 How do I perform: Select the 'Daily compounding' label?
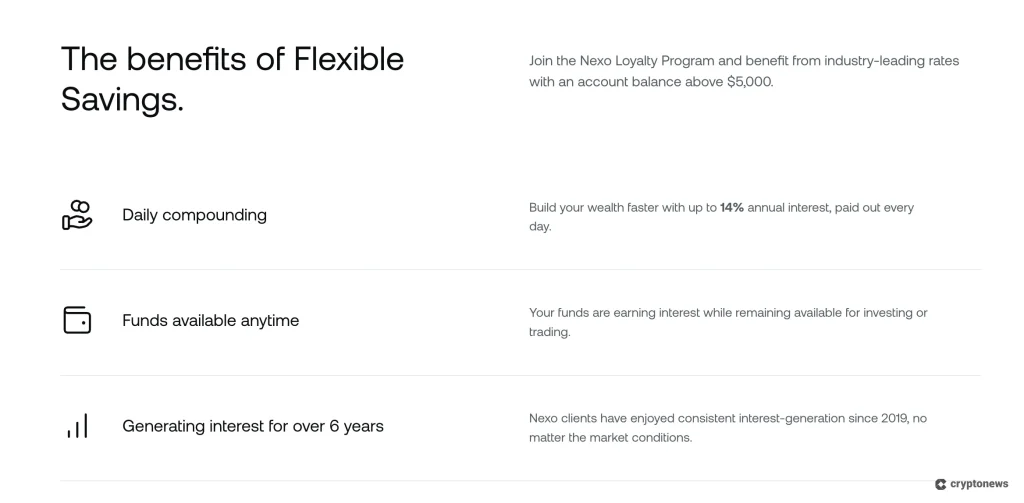[x=194, y=215]
